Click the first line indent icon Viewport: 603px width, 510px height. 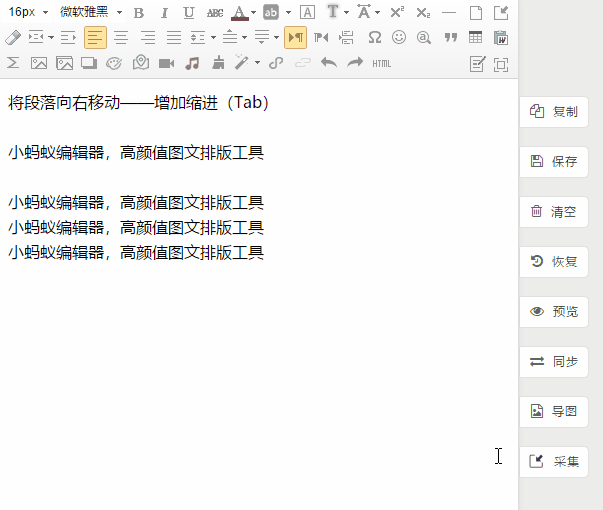point(68,38)
